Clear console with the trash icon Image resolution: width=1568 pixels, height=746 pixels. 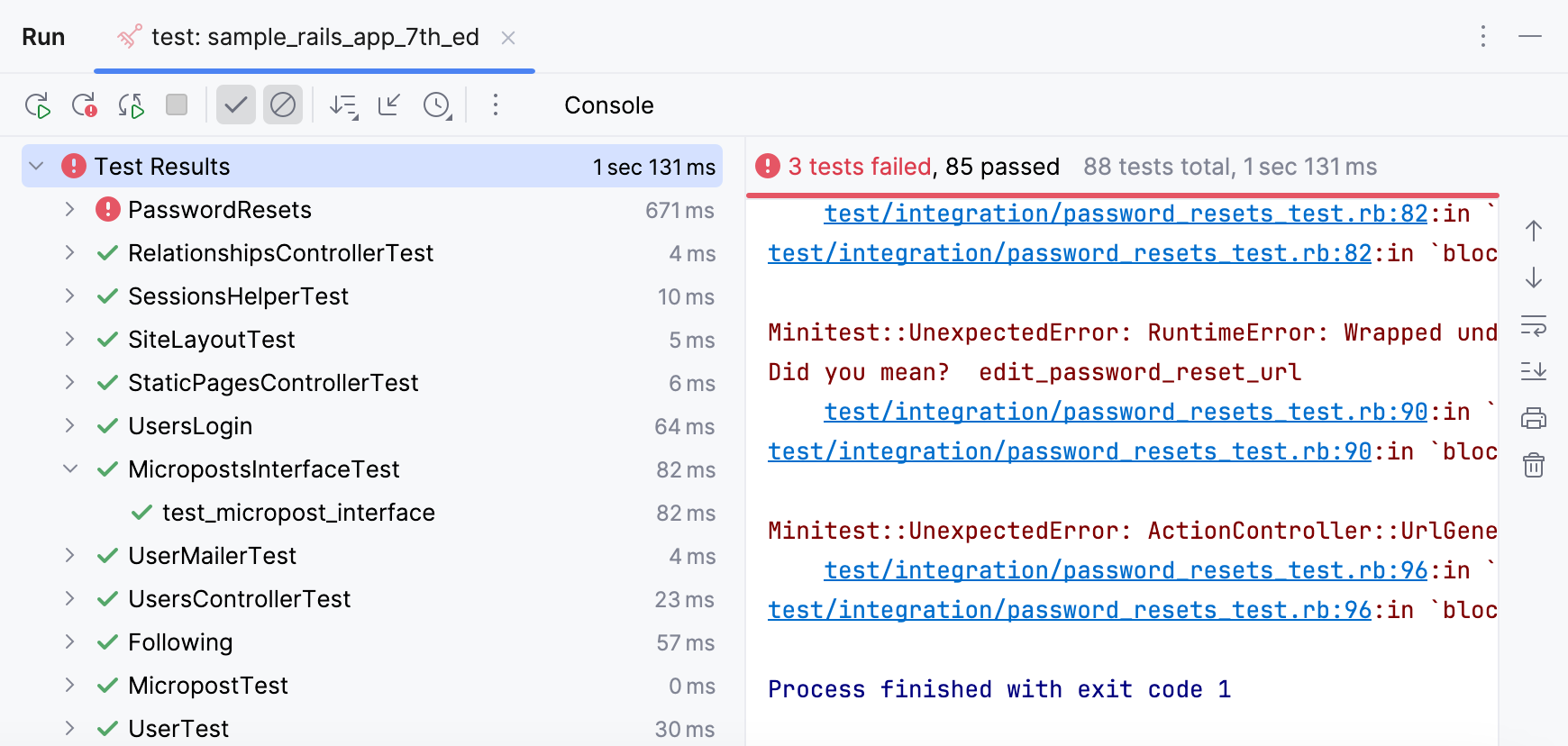click(x=1533, y=465)
